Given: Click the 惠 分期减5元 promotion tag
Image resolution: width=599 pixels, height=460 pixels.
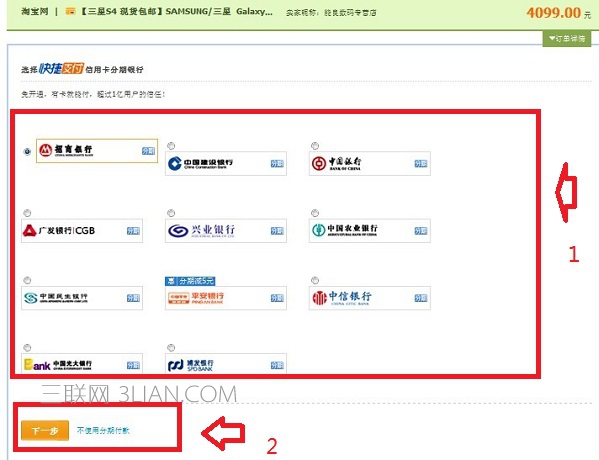Looking at the screenshot, I should (x=190, y=281).
